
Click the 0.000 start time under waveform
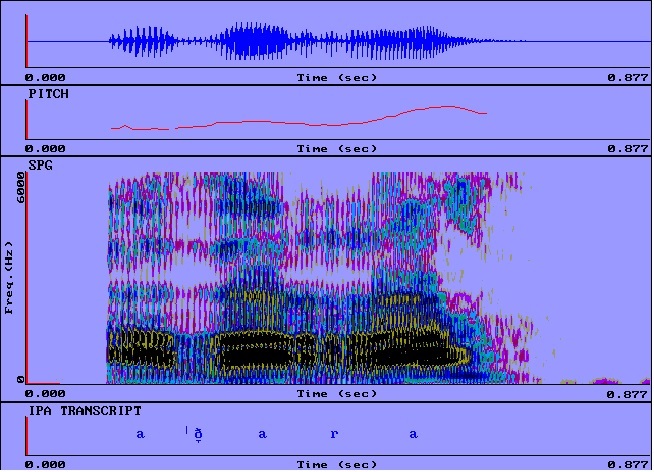tap(45, 78)
